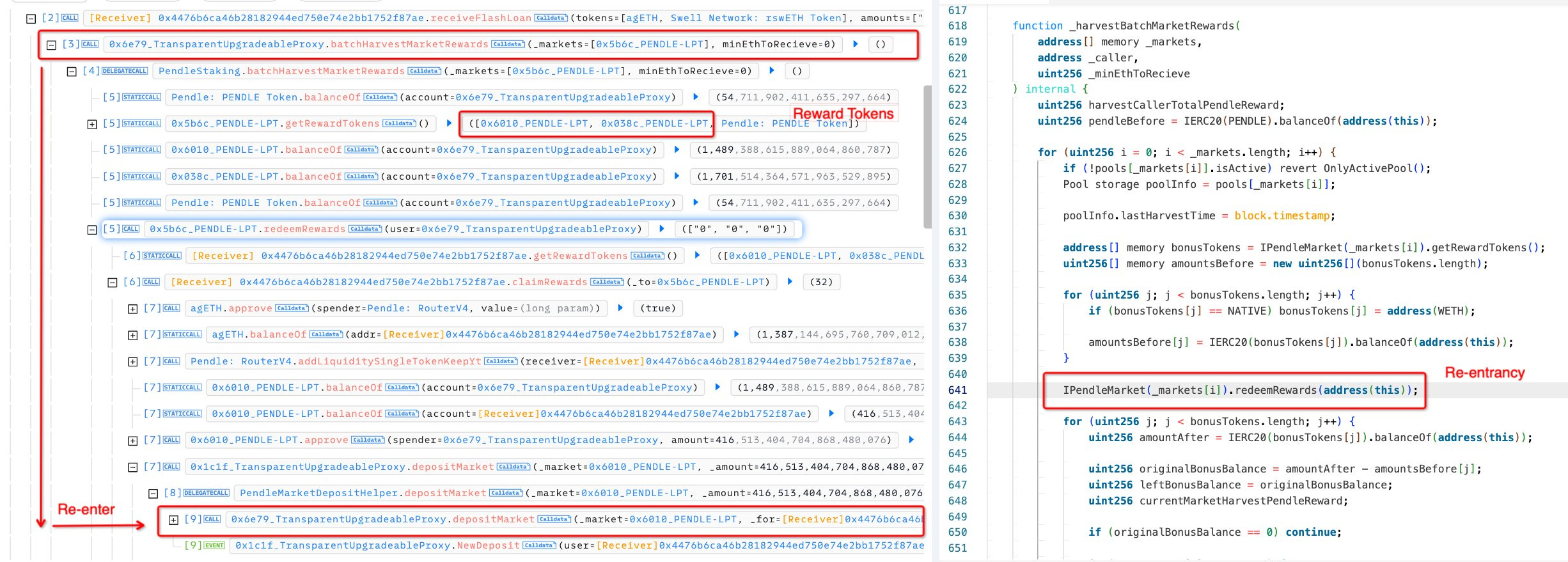1568x562 pixels.
Task: Click code line number 641
Action: pyautogui.click(x=957, y=390)
